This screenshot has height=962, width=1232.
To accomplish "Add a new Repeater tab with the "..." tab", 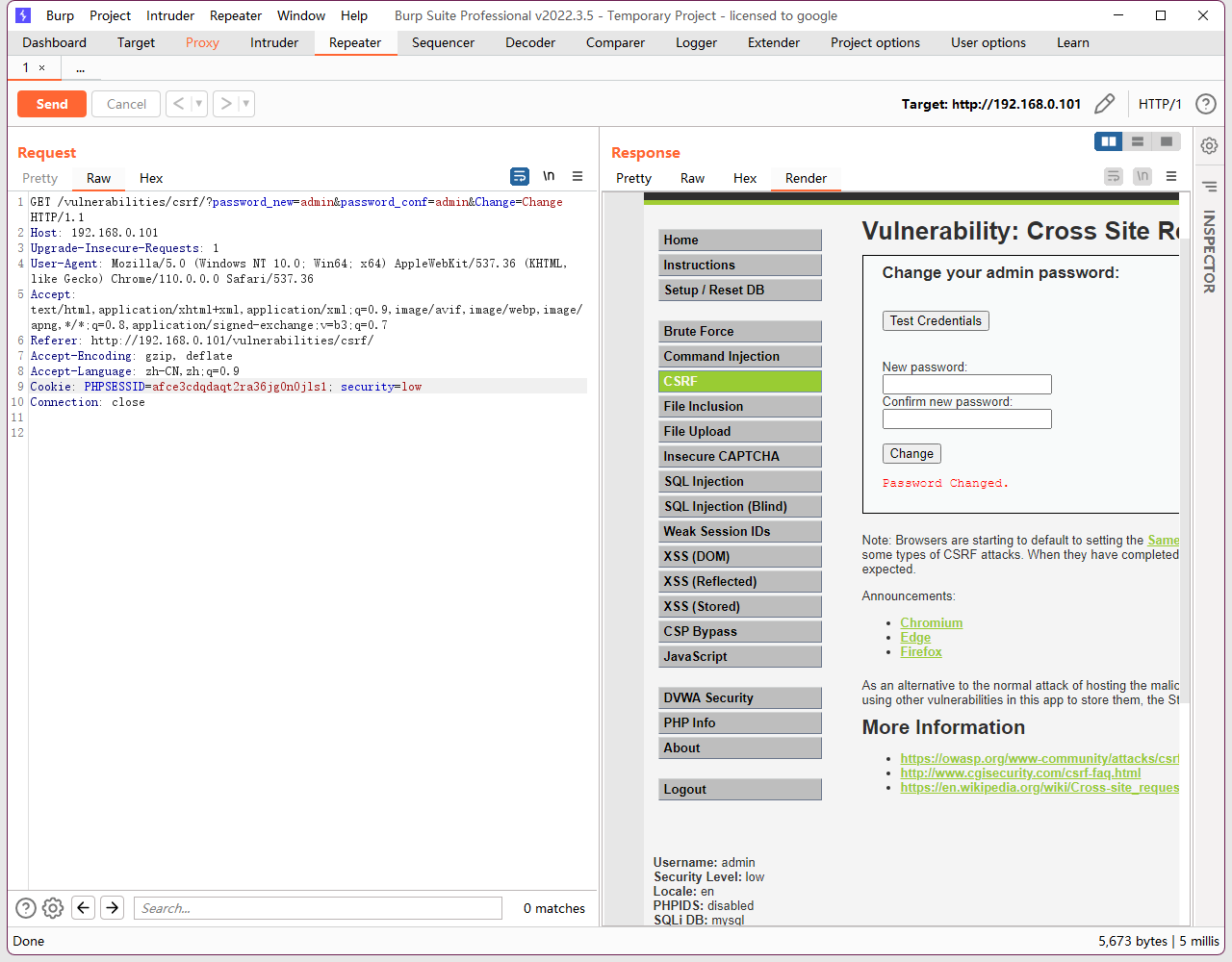I will coord(80,68).
